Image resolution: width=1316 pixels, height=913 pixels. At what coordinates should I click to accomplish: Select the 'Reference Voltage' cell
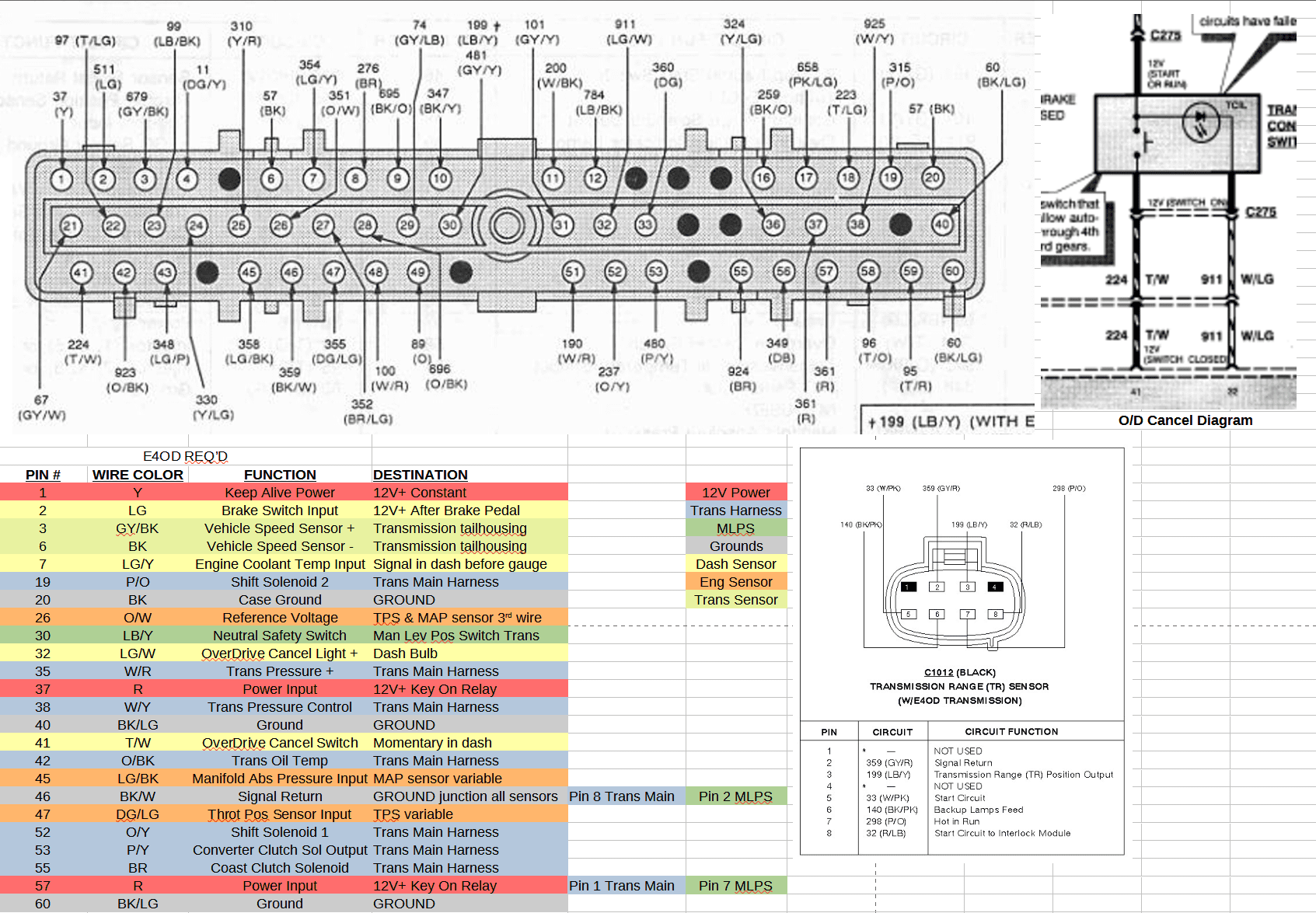click(x=280, y=618)
